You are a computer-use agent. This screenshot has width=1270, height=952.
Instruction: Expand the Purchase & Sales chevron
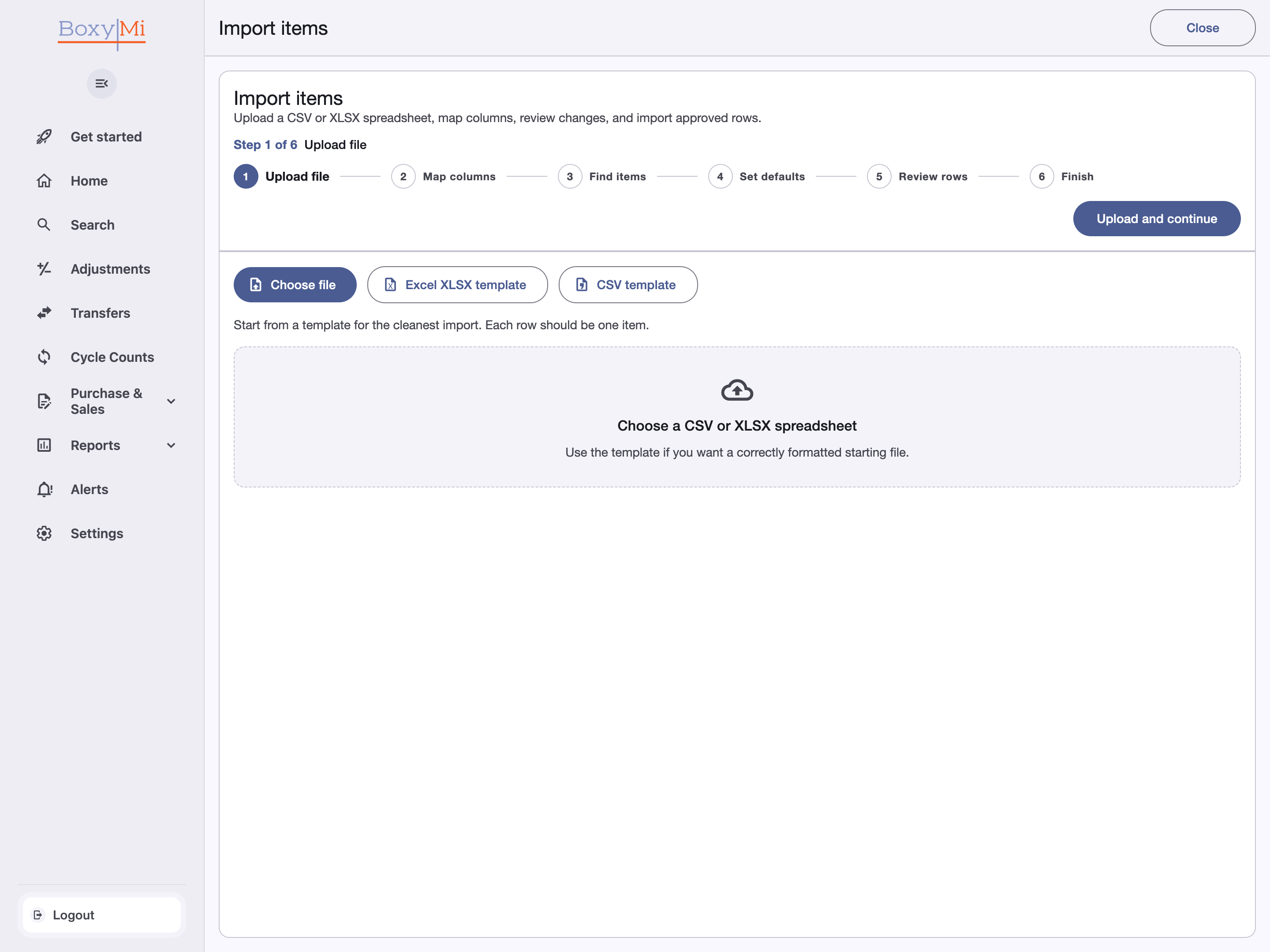171,401
